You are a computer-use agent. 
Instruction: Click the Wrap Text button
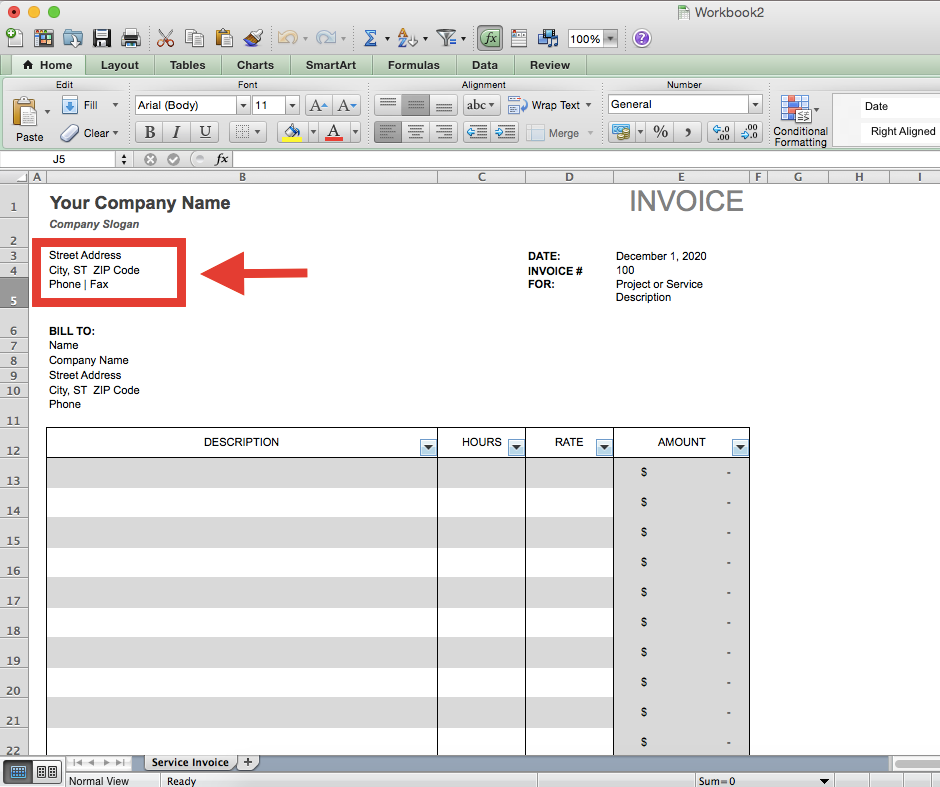pos(550,105)
